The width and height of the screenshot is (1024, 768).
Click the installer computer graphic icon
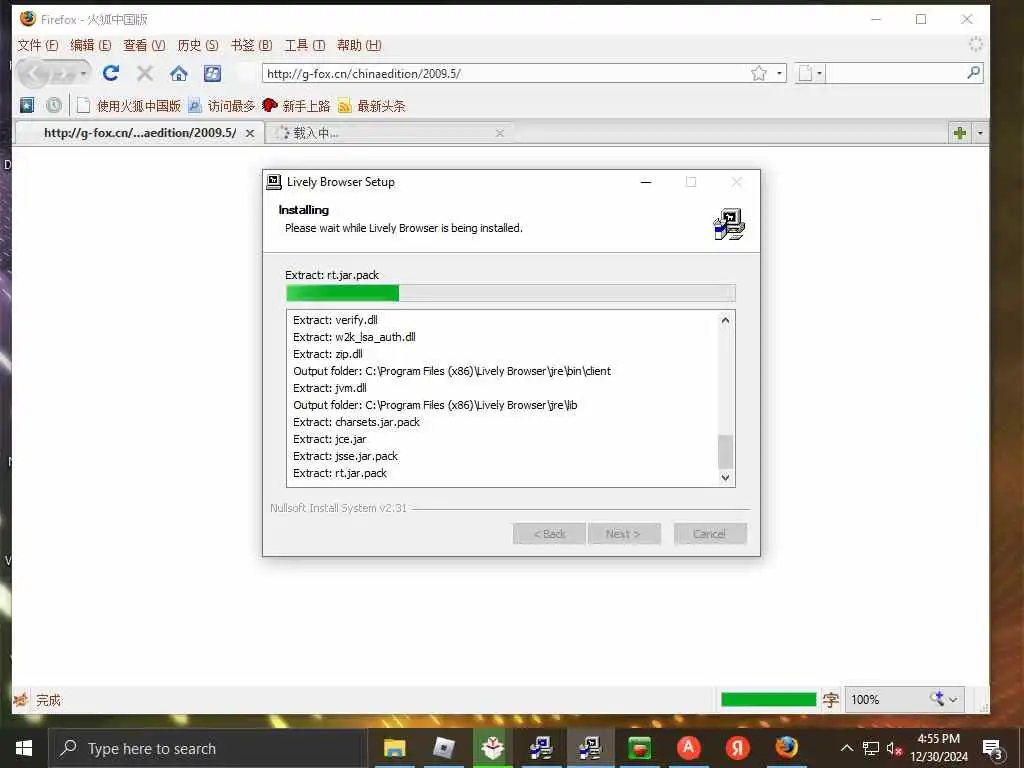tap(729, 224)
